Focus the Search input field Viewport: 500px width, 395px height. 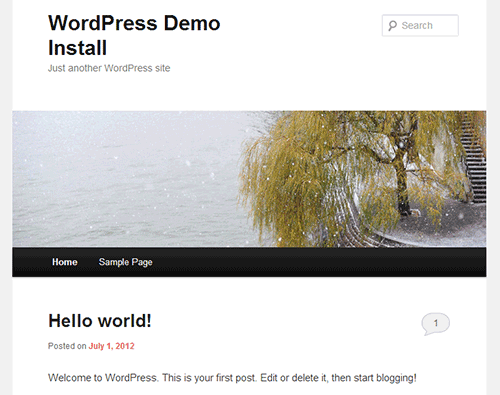click(x=420, y=25)
